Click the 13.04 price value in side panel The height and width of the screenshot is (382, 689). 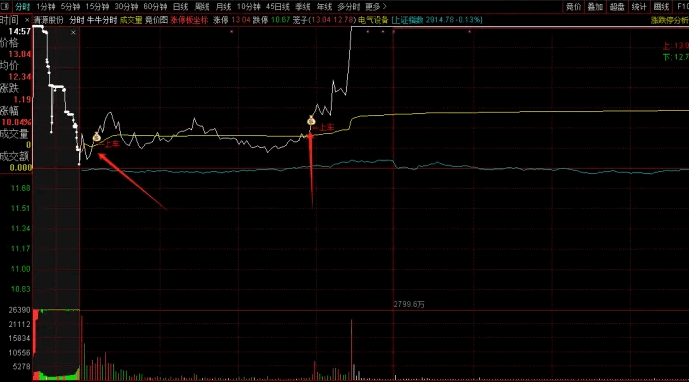pos(20,55)
